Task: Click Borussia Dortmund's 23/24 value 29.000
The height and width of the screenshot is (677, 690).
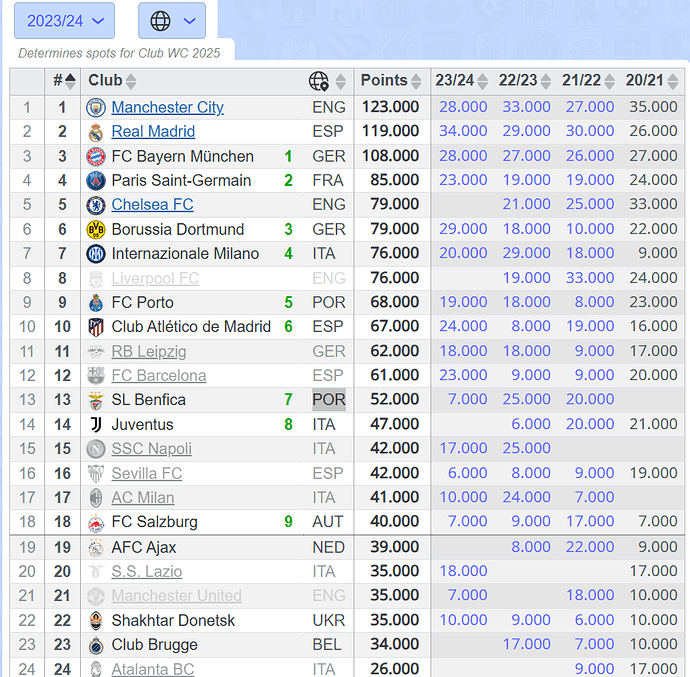Action: pyautogui.click(x=463, y=229)
